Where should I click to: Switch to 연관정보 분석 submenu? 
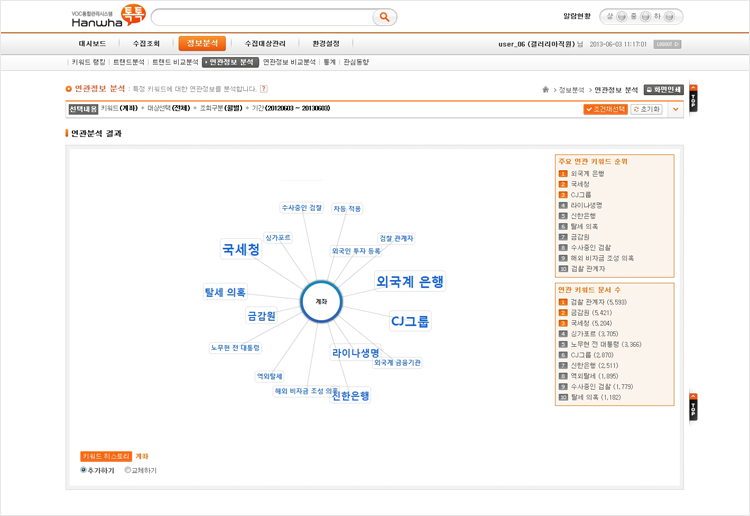point(230,62)
